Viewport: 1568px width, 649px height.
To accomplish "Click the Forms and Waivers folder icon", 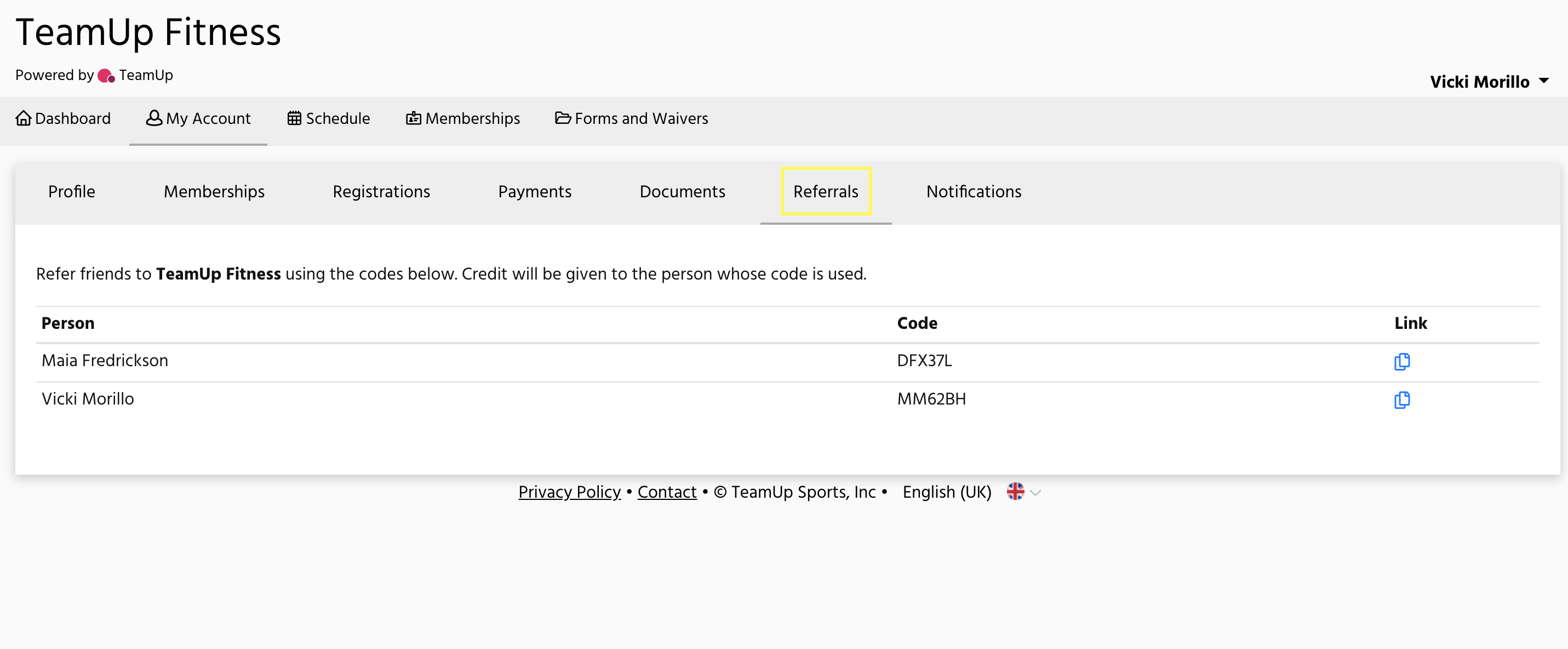I will (563, 118).
